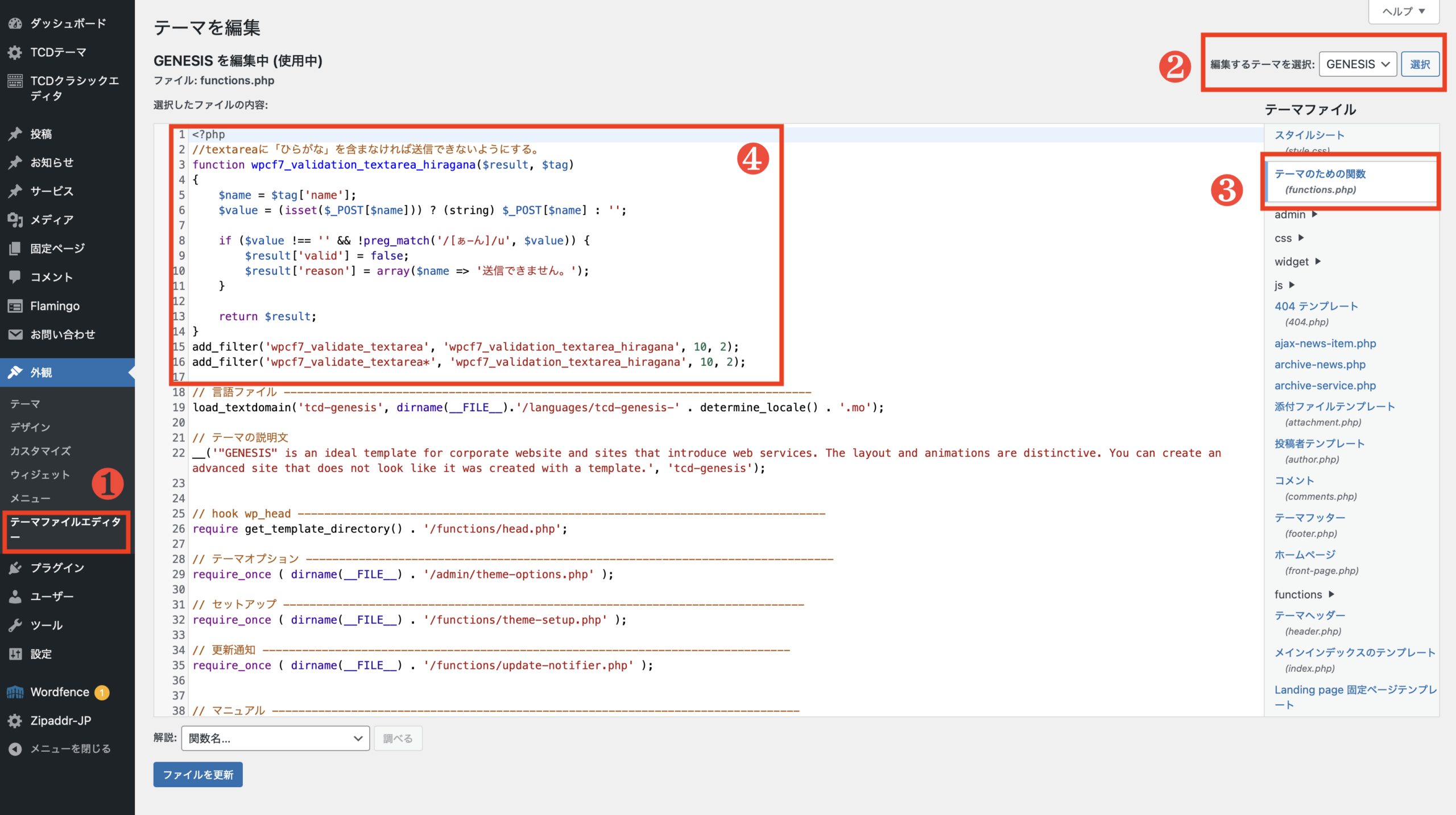Open the 関数名 lookup dropdown

coord(275,738)
